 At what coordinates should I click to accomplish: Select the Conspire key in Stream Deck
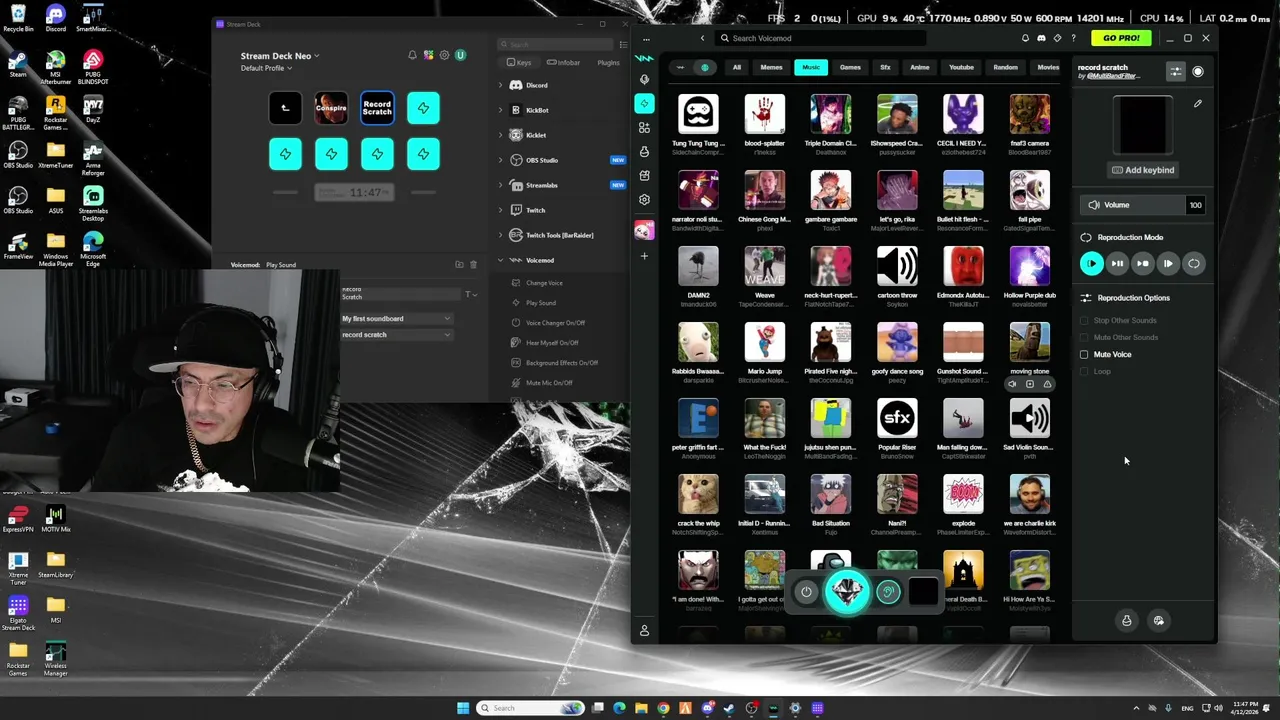(x=331, y=108)
